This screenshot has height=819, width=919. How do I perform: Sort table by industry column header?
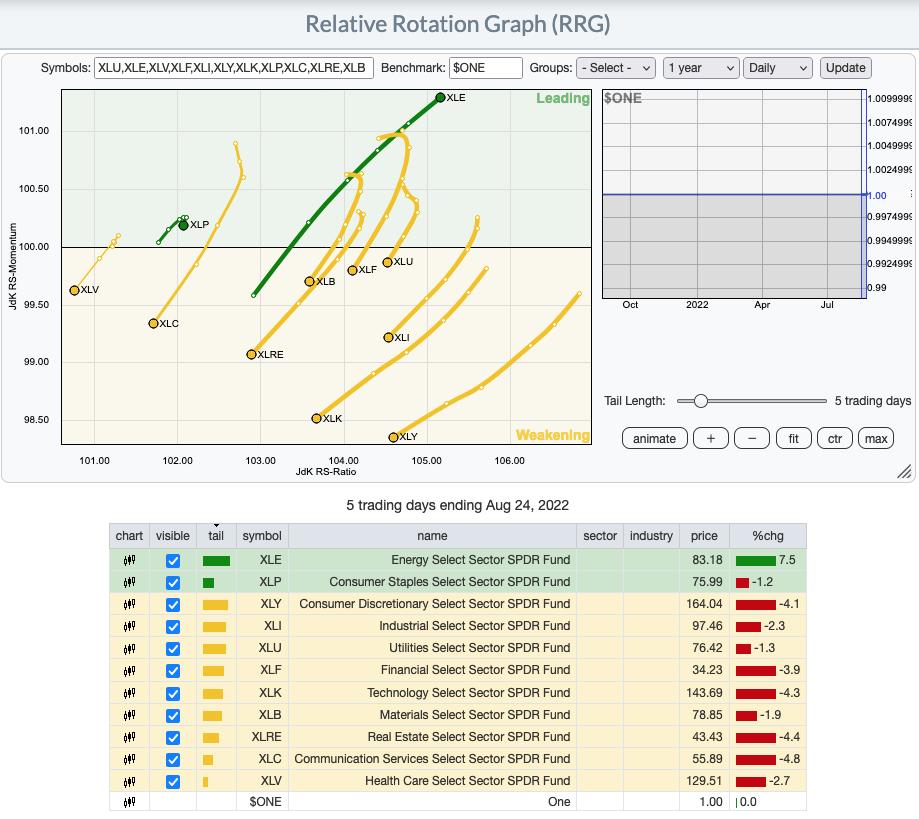click(x=651, y=536)
